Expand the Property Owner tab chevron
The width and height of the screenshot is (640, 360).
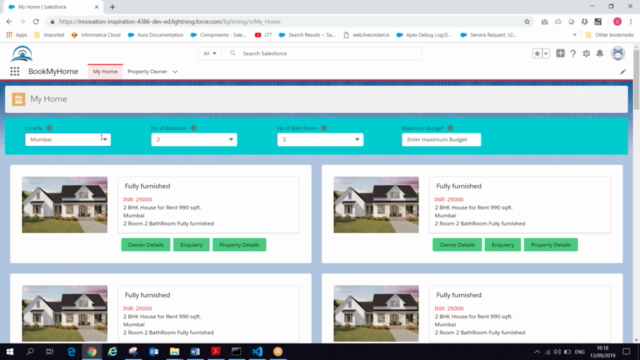pos(175,72)
